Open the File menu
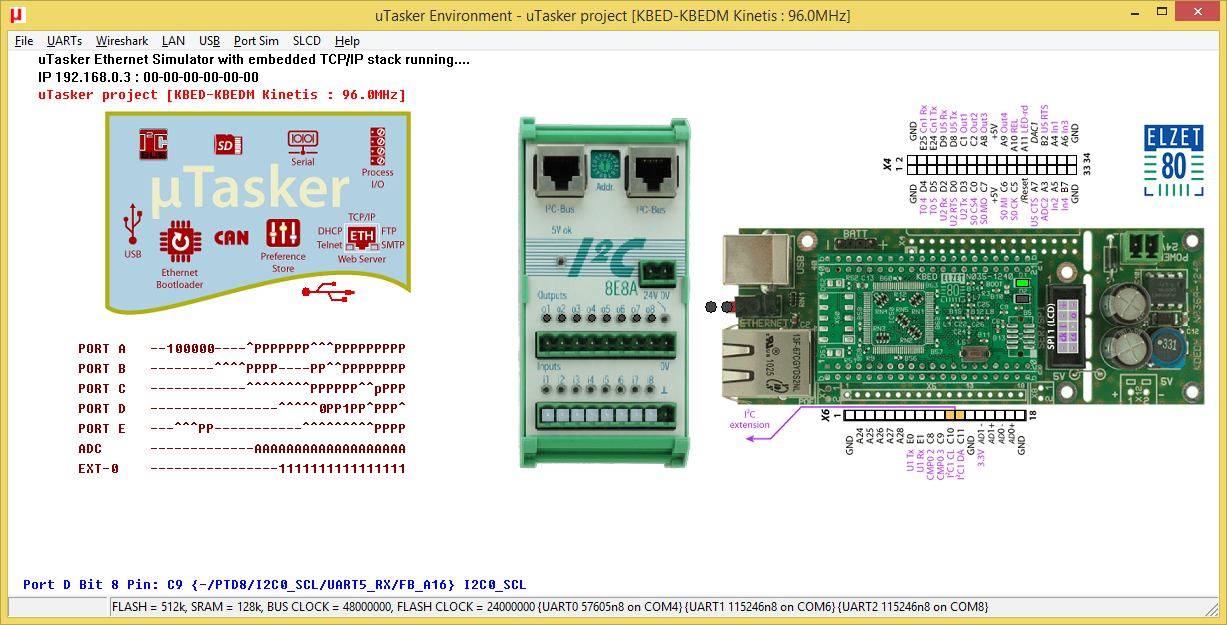 pyautogui.click(x=24, y=41)
